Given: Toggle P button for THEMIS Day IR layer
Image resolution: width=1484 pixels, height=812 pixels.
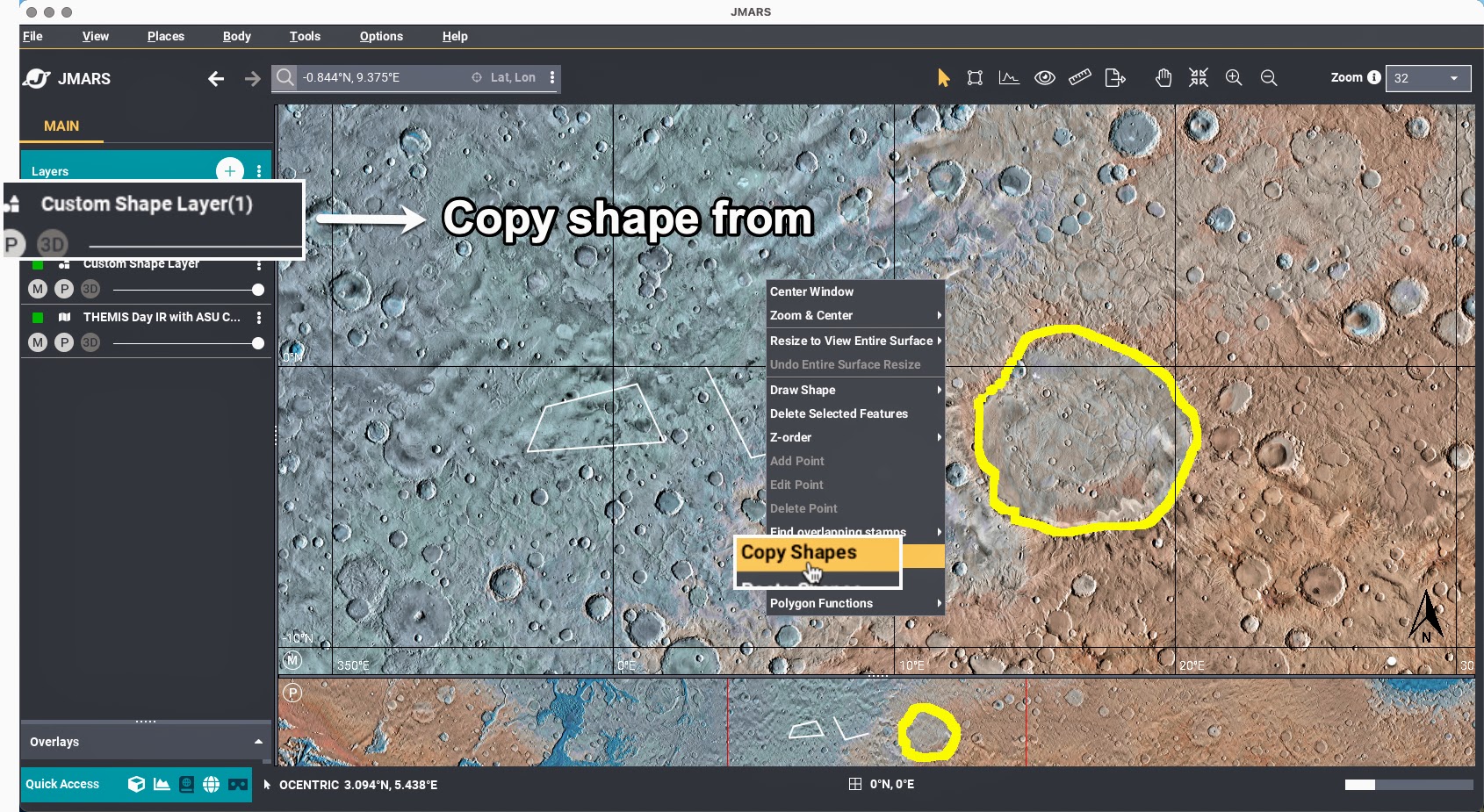Looking at the screenshot, I should (64, 342).
